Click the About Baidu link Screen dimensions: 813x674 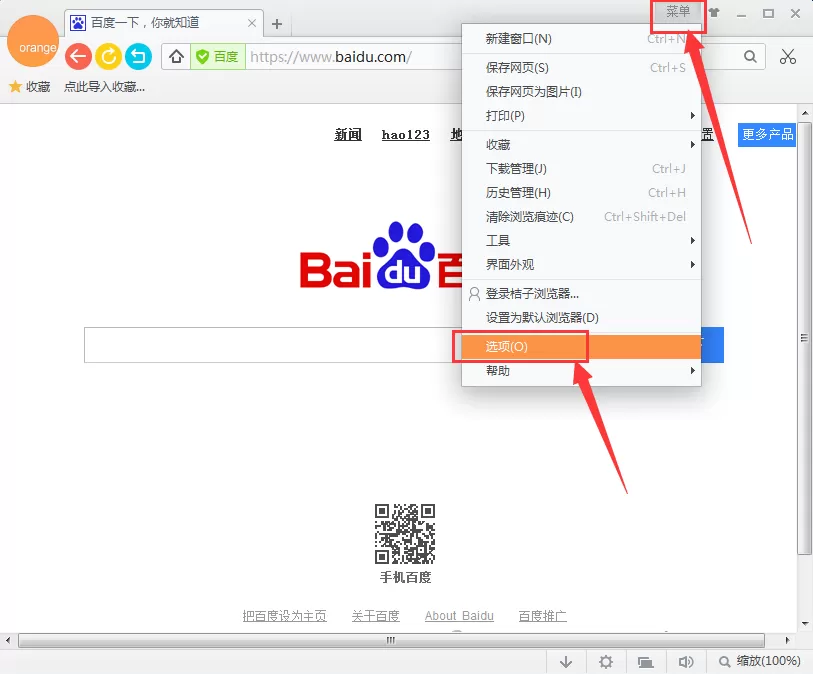pos(459,616)
